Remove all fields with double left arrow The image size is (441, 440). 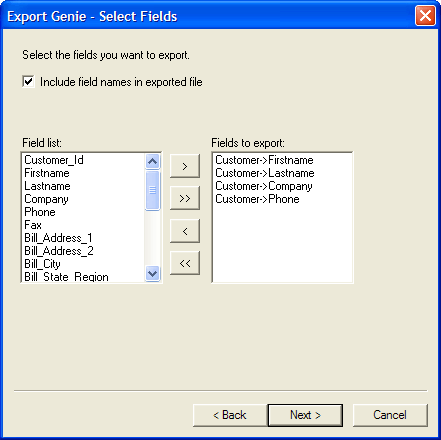(x=185, y=263)
